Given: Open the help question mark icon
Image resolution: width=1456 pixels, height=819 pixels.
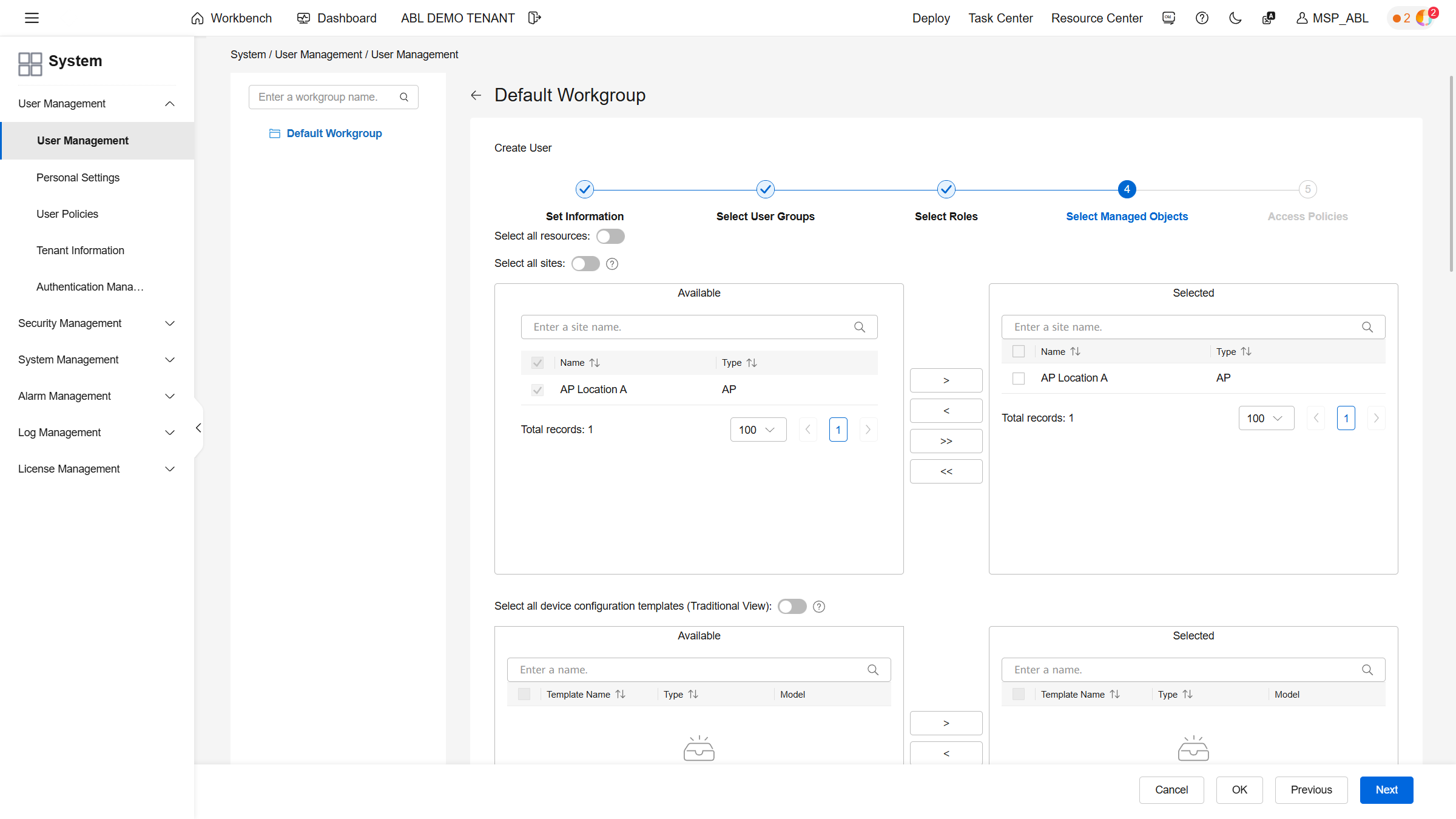Looking at the screenshot, I should [x=1202, y=18].
